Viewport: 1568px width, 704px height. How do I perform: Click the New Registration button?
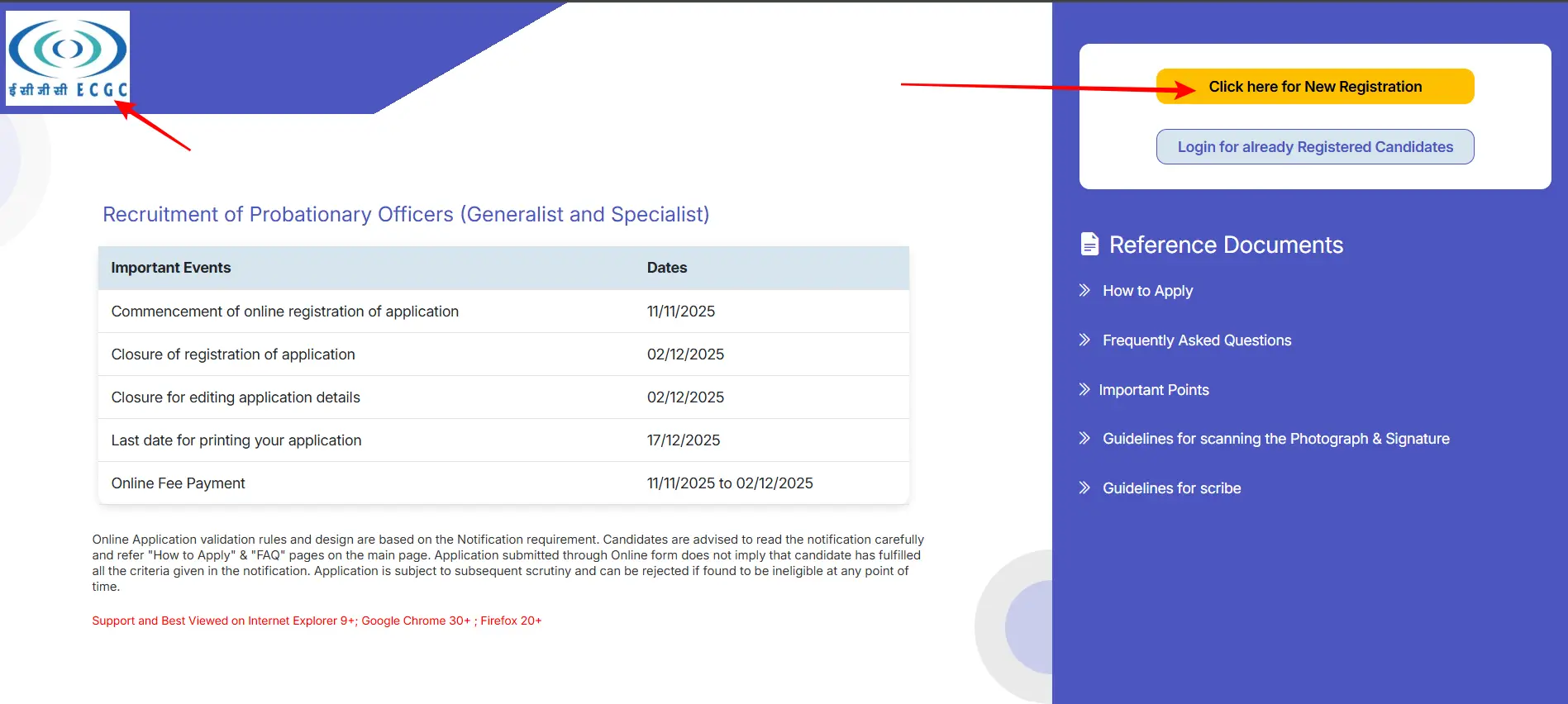pos(1314,87)
